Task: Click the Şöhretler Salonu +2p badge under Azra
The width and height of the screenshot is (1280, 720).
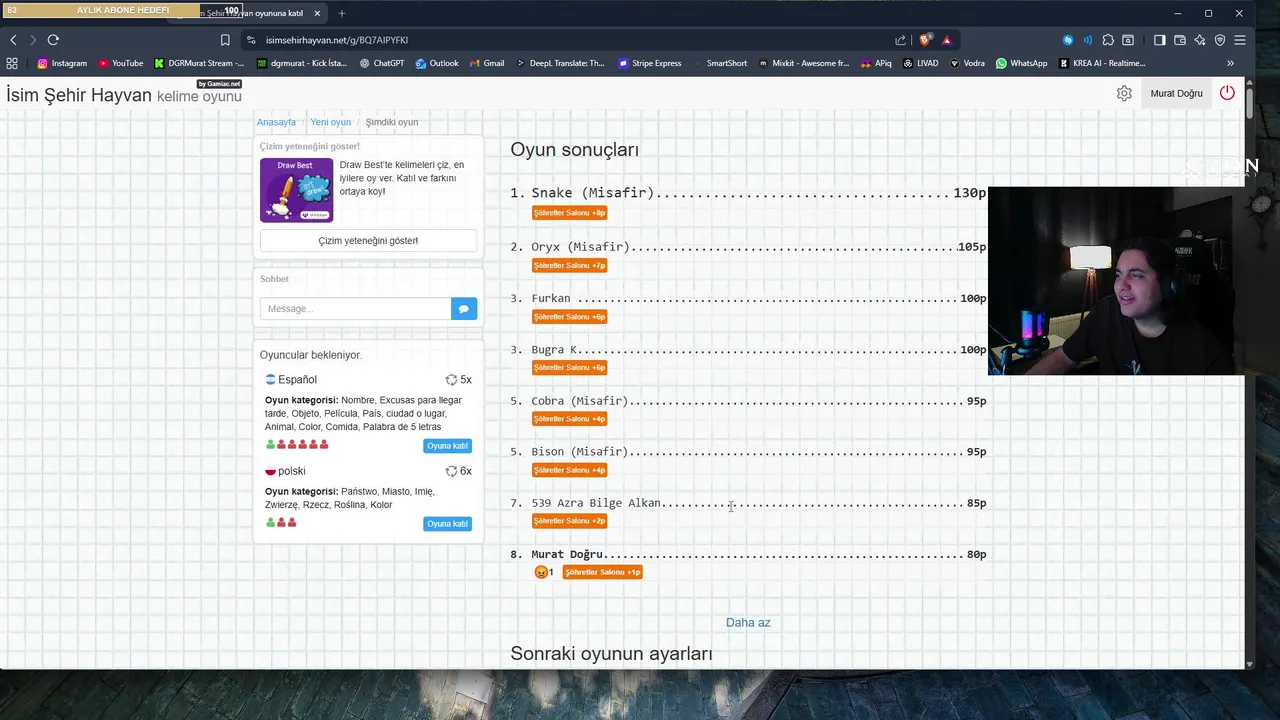Action: [569, 521]
